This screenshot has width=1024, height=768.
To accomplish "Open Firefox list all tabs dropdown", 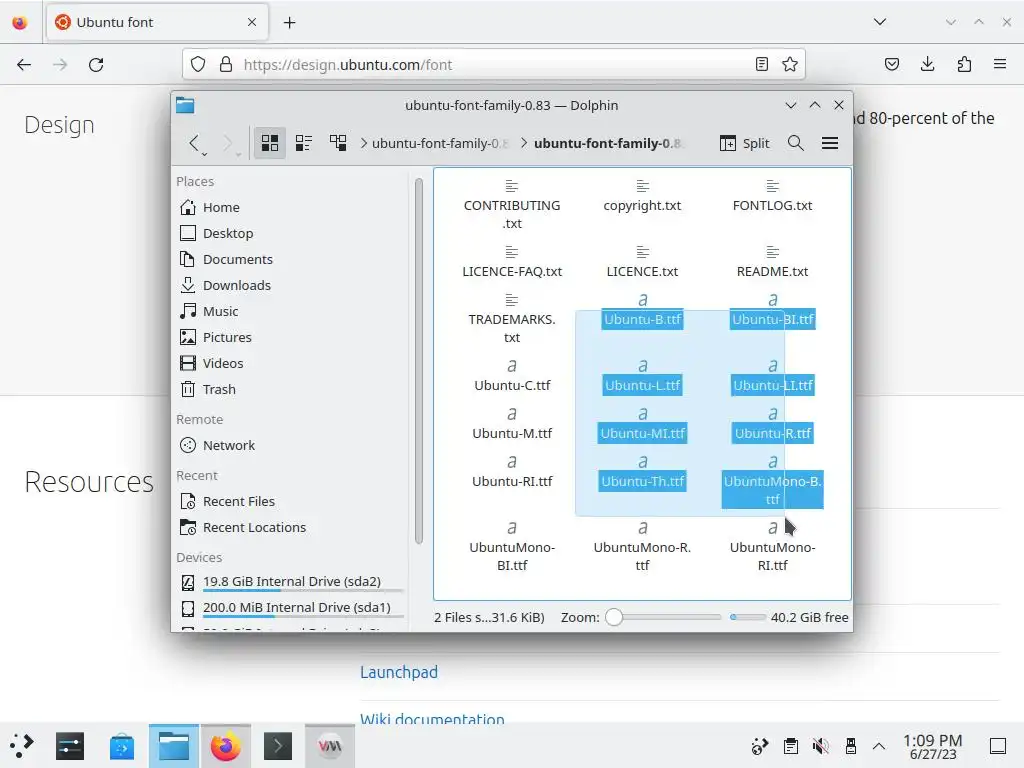I will (x=880, y=22).
